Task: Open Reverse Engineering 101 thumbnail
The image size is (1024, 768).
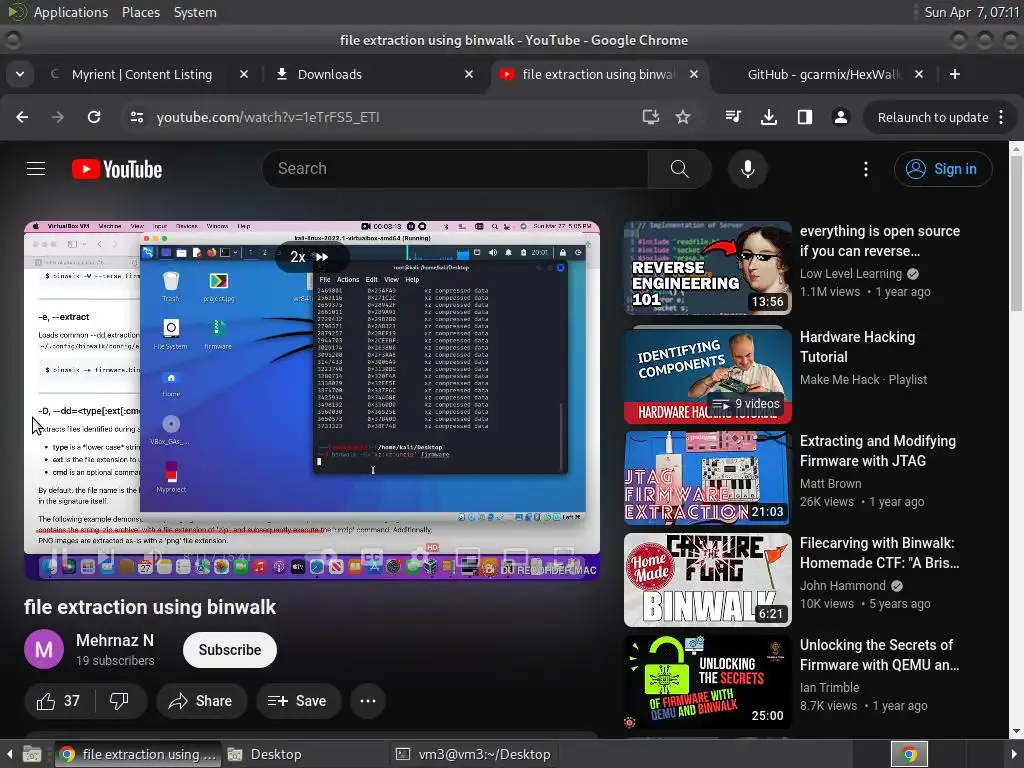Action: 708,268
